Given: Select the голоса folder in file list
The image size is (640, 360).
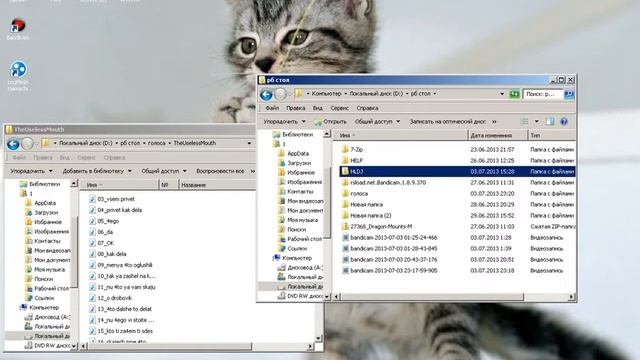Looking at the screenshot, I should click(355, 193).
